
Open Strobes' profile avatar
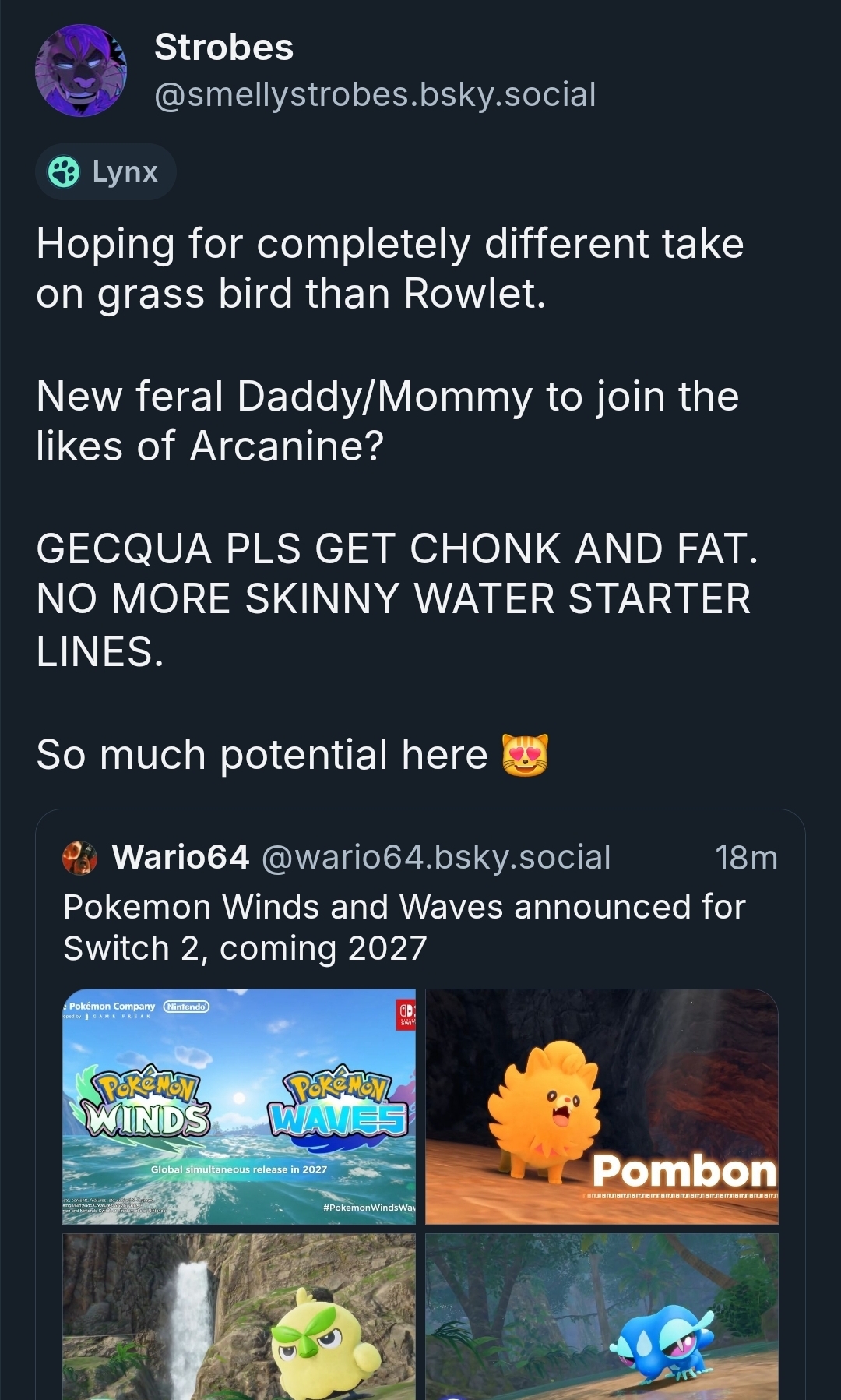tap(80, 71)
